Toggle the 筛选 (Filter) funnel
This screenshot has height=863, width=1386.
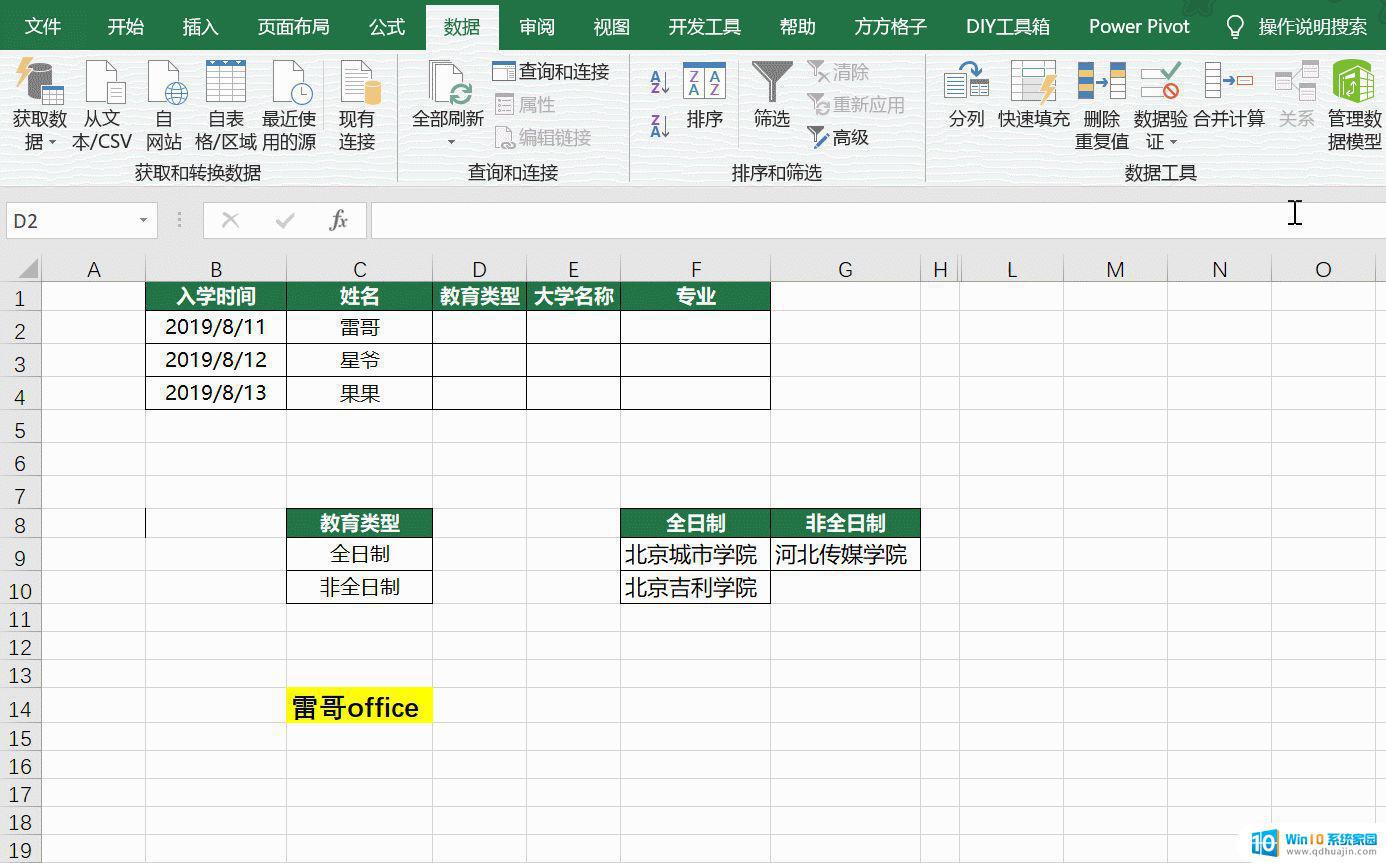772,95
